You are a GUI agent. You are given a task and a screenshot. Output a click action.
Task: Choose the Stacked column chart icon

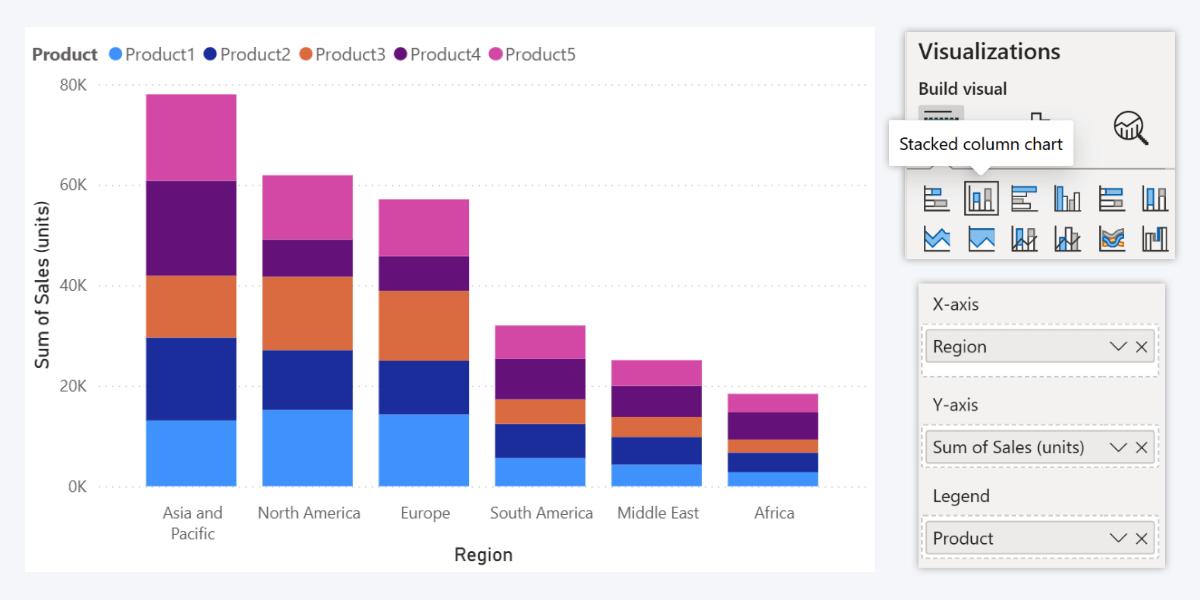click(x=981, y=199)
